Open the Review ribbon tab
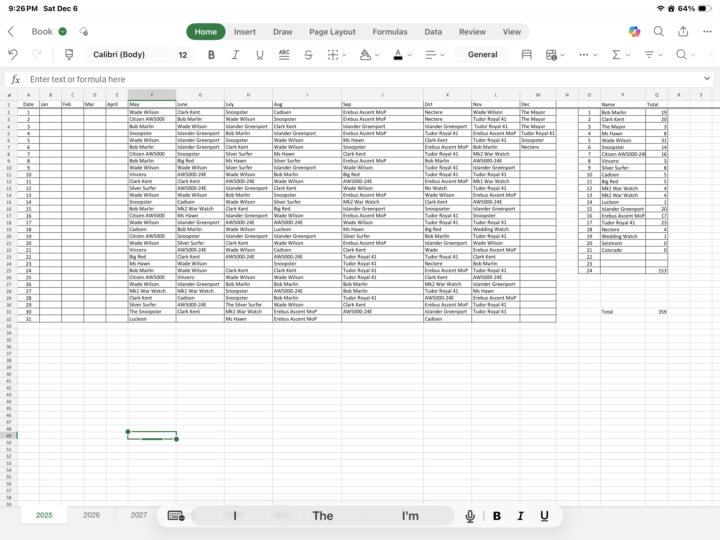720x540 pixels. (x=472, y=32)
